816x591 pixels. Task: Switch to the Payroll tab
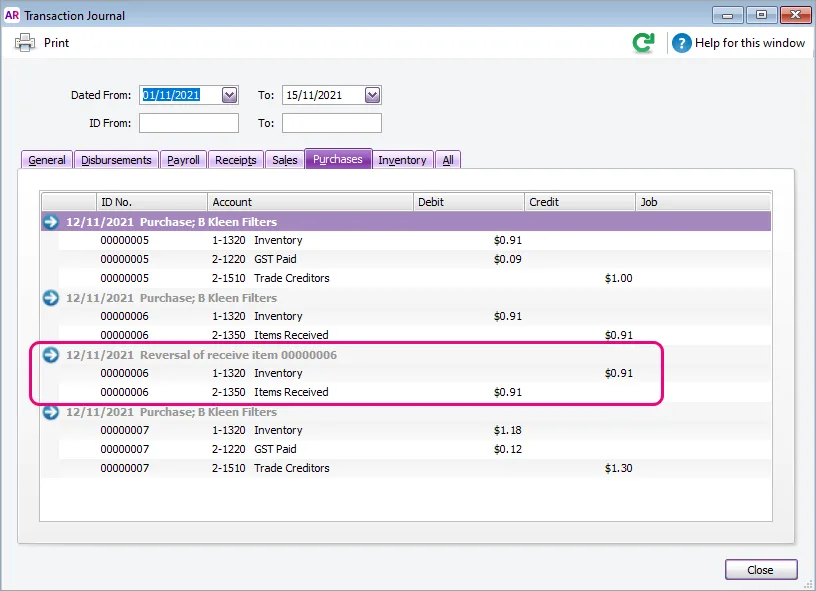(183, 160)
